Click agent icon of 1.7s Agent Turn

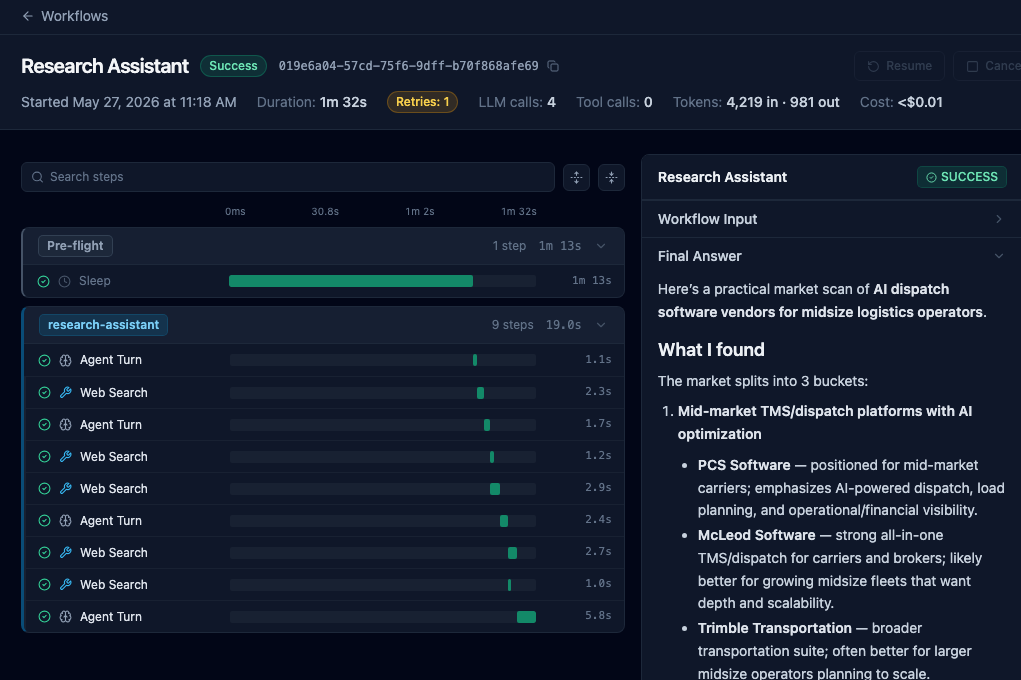point(65,425)
